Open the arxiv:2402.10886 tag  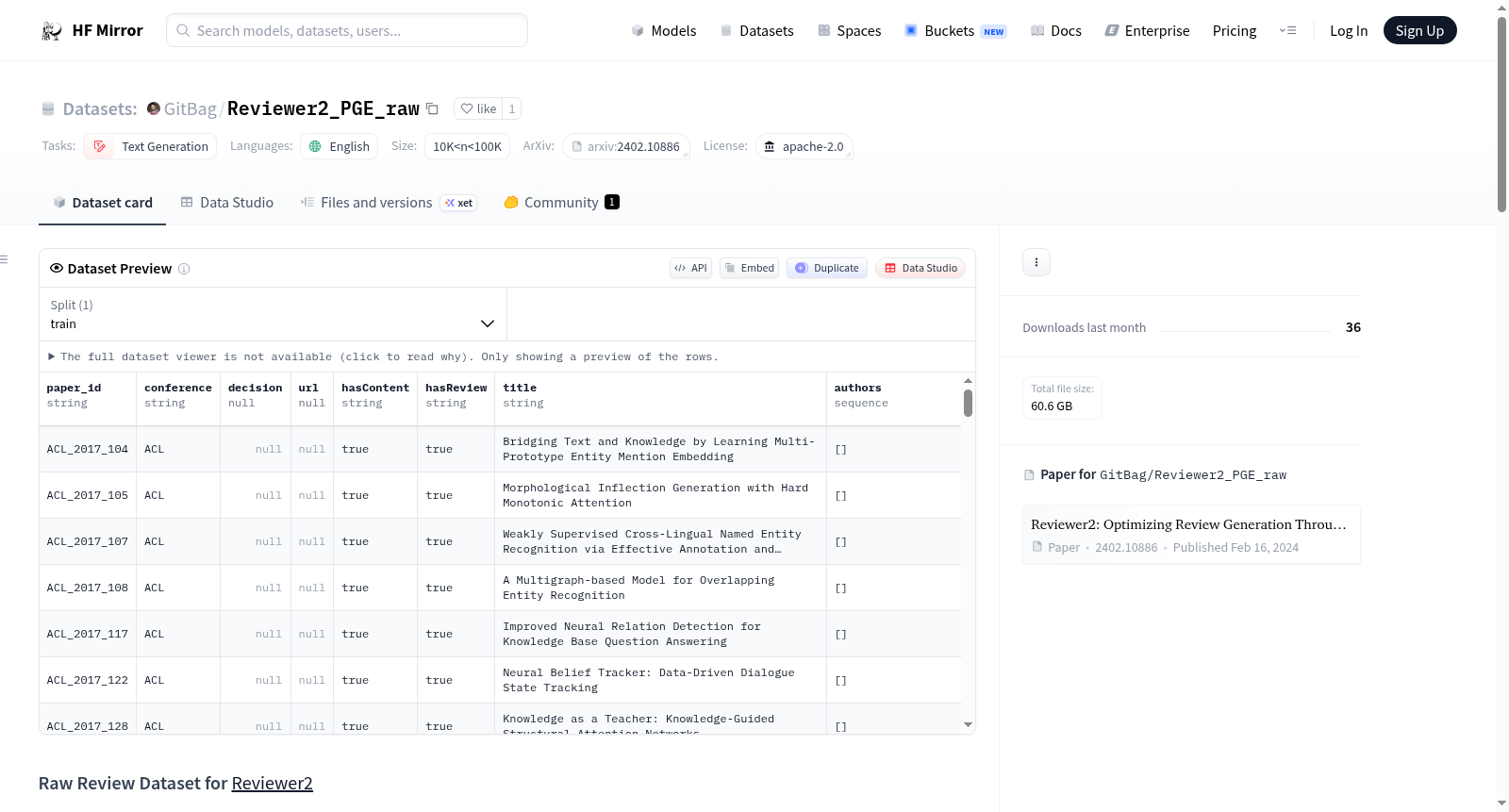coord(626,146)
